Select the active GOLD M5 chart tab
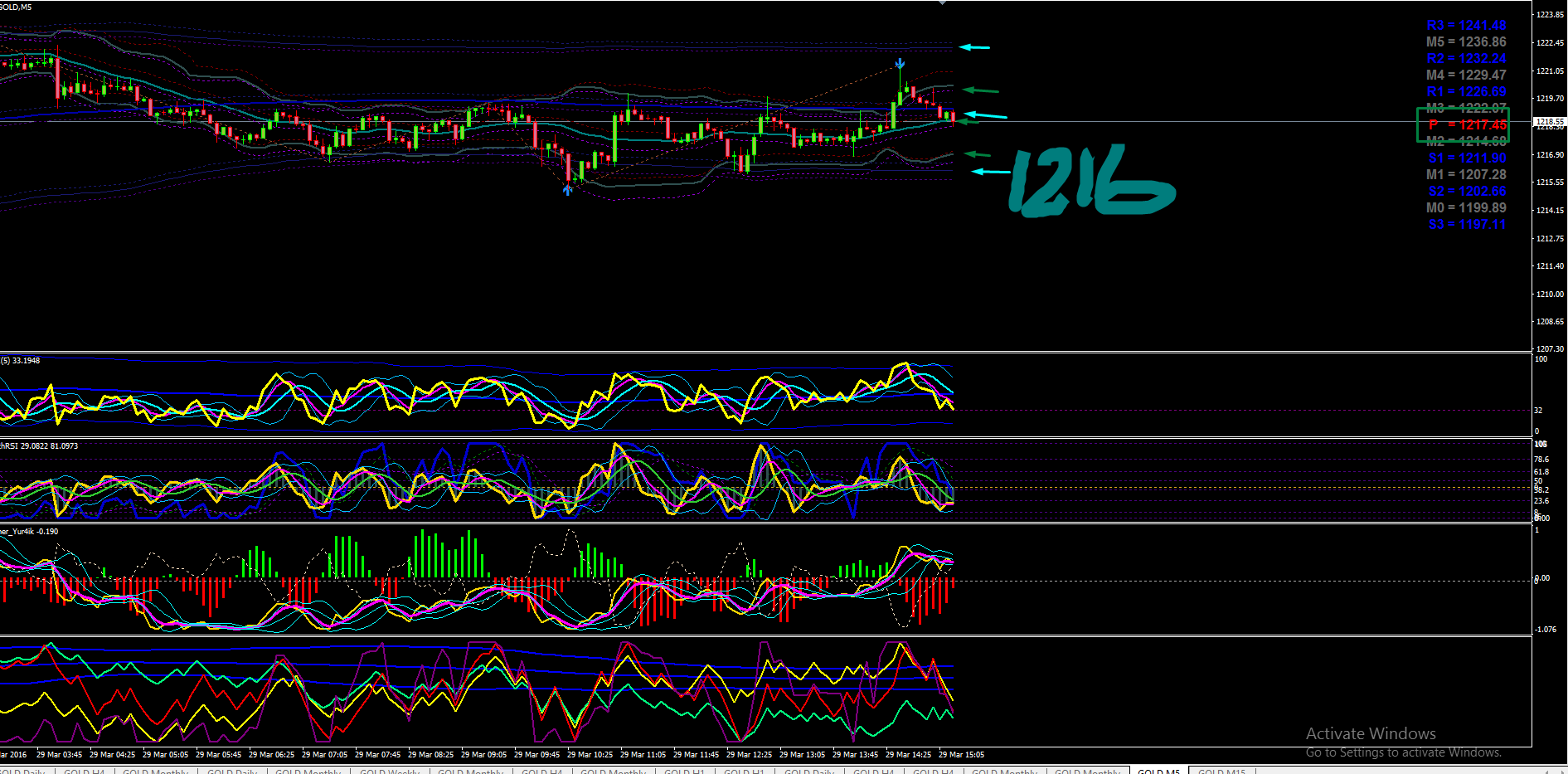 pos(1158,772)
